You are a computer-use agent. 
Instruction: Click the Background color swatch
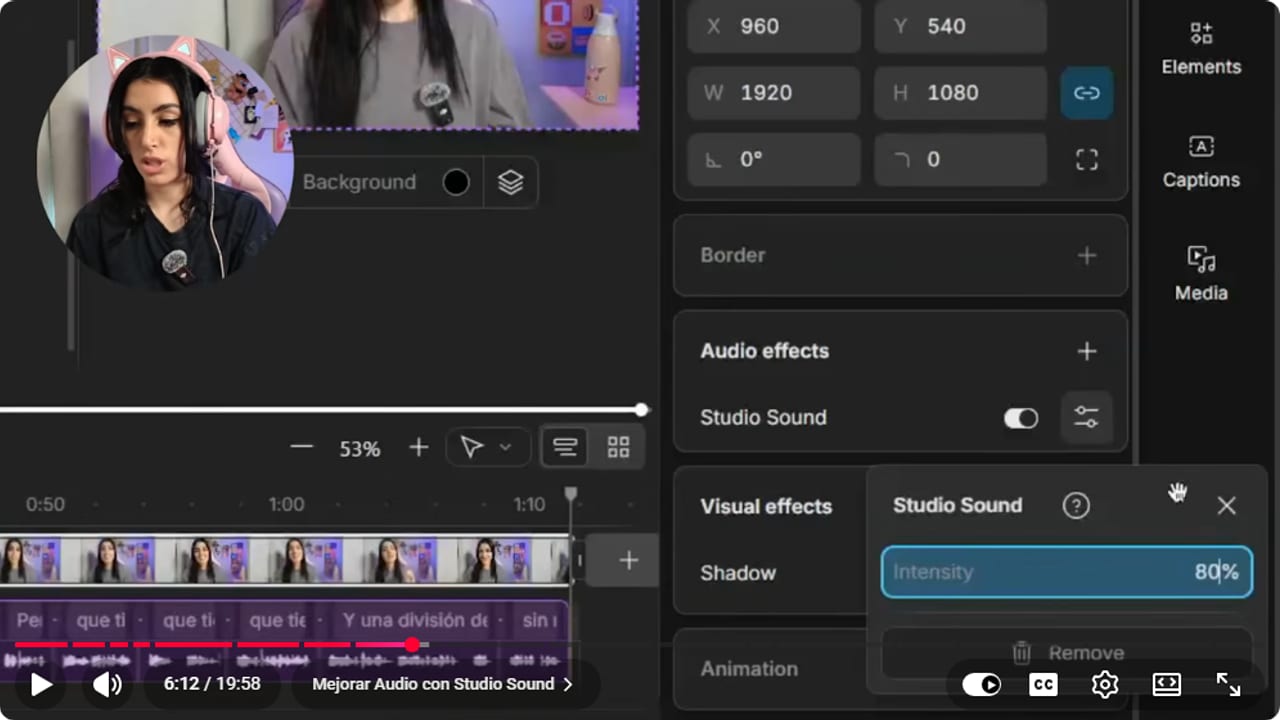point(456,182)
